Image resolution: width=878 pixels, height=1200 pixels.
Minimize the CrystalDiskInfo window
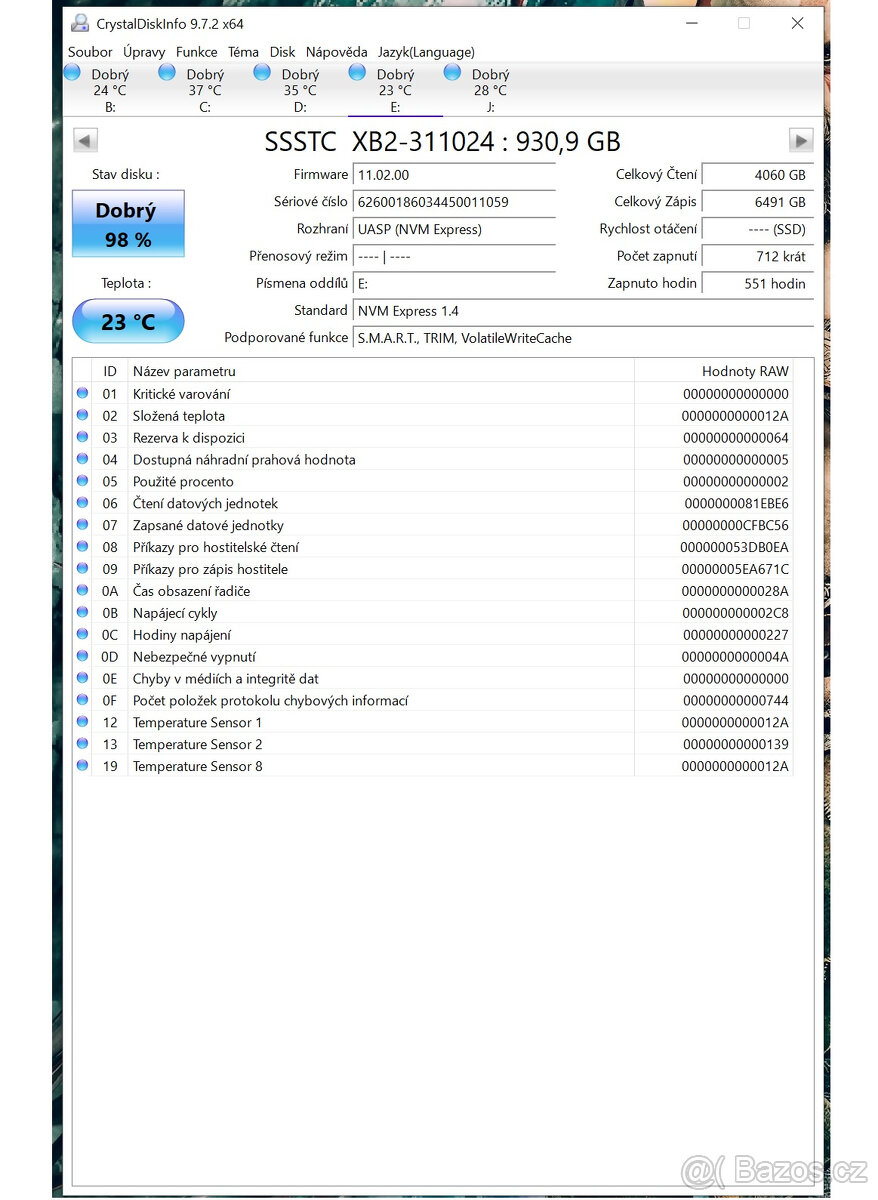pos(691,23)
